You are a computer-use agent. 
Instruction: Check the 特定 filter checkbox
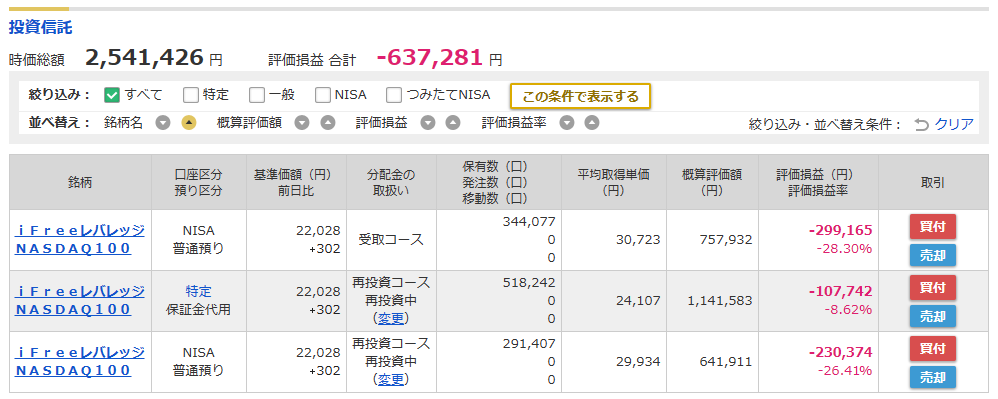point(190,95)
